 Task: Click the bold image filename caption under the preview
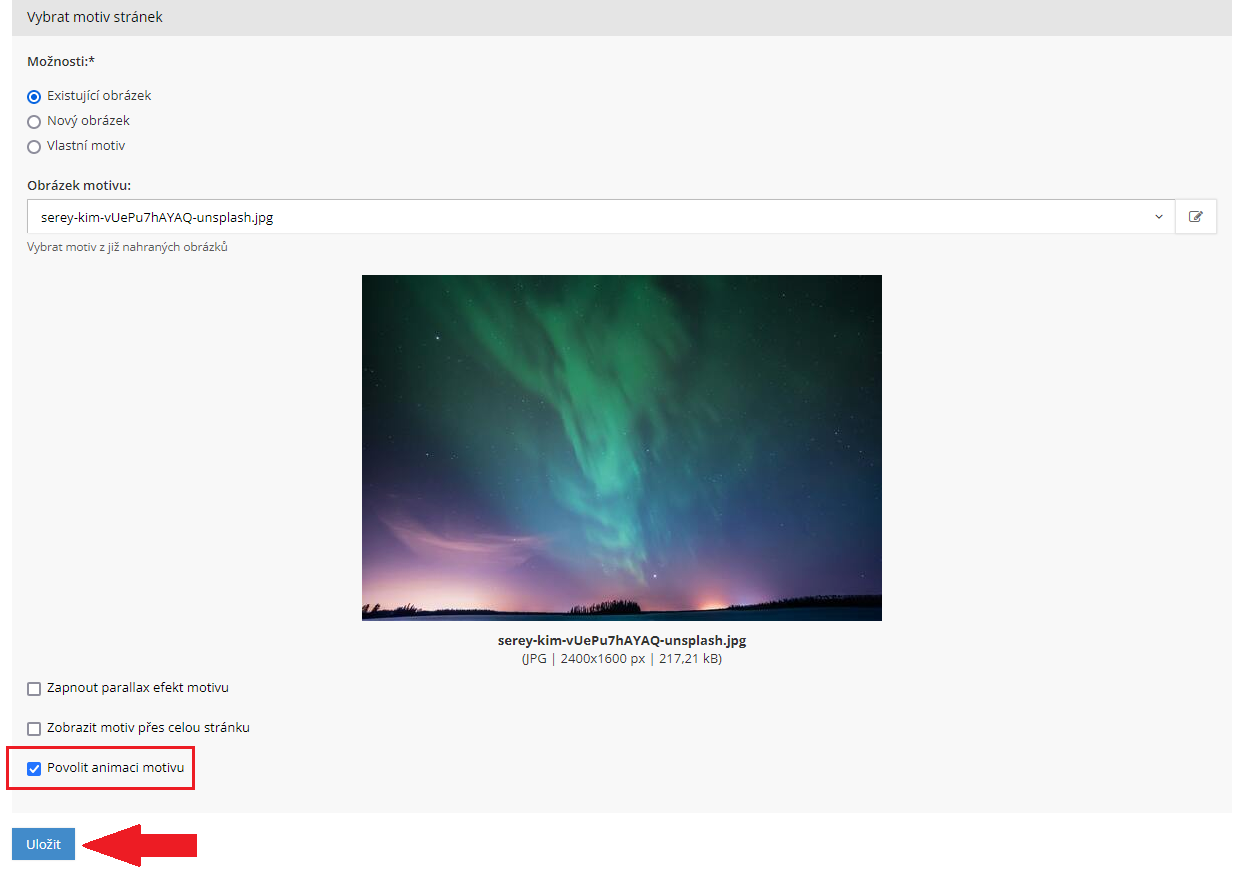(621, 641)
